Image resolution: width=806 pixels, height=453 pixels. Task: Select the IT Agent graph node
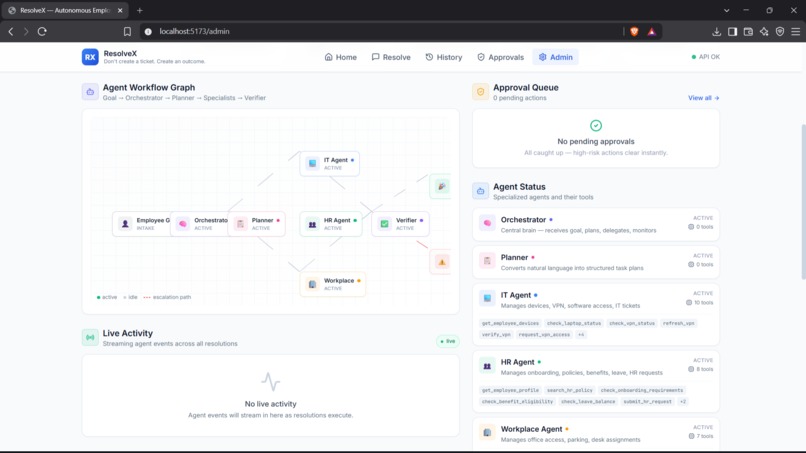[329, 164]
